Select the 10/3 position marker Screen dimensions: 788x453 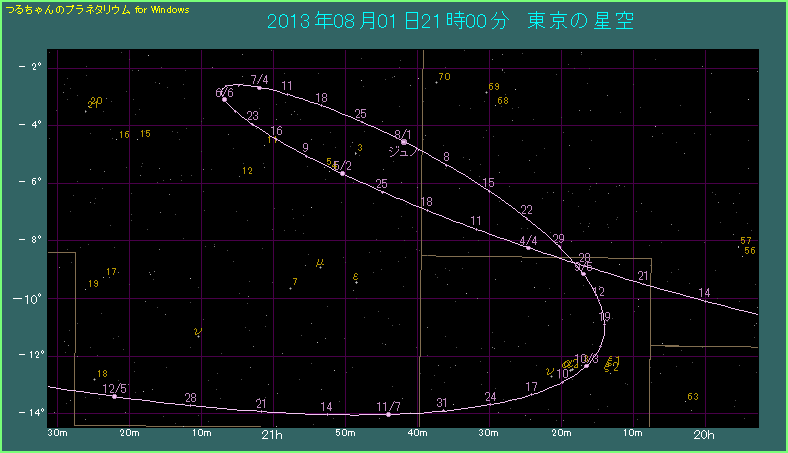pyautogui.click(x=586, y=365)
